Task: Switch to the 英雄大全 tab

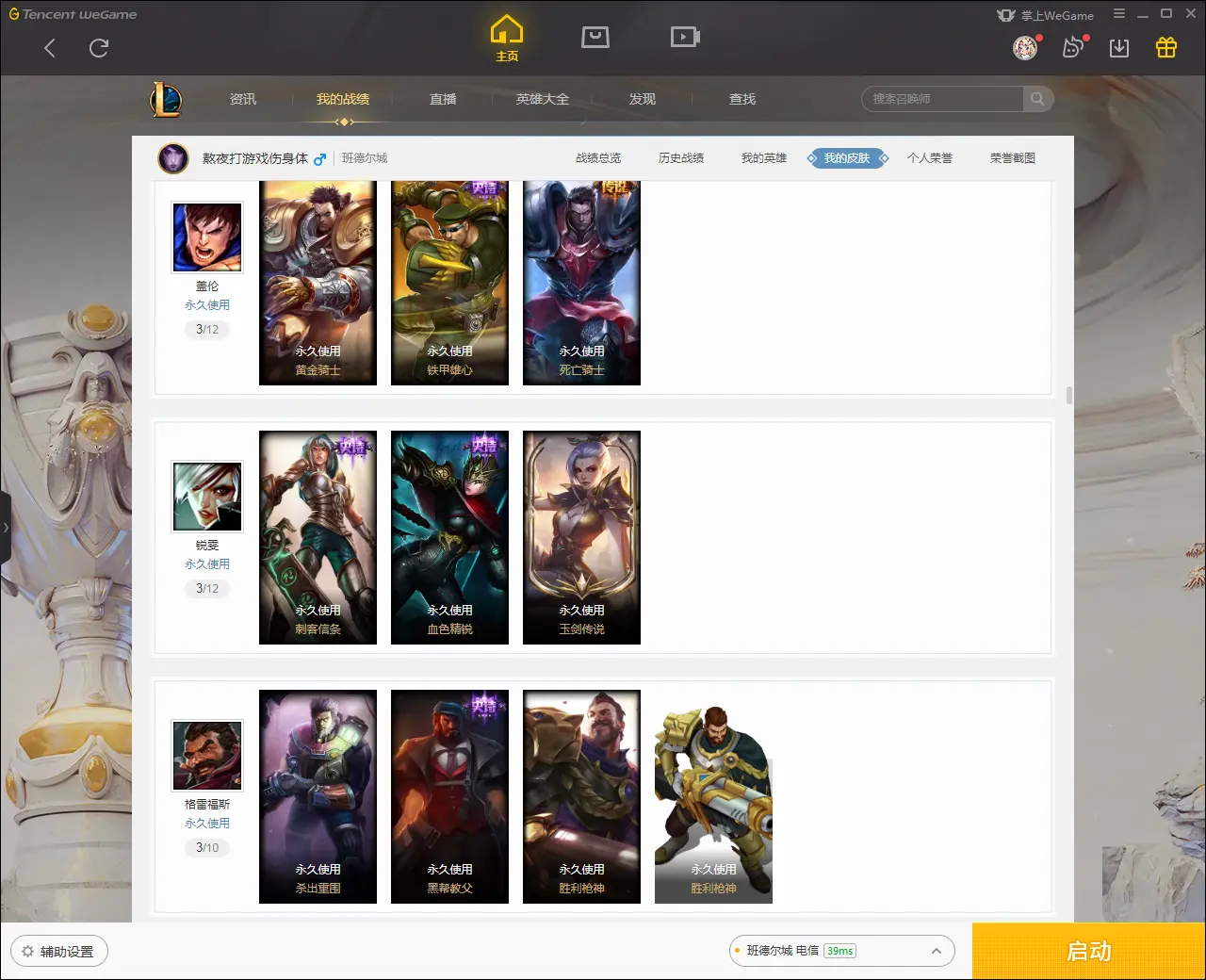Action: click(543, 99)
